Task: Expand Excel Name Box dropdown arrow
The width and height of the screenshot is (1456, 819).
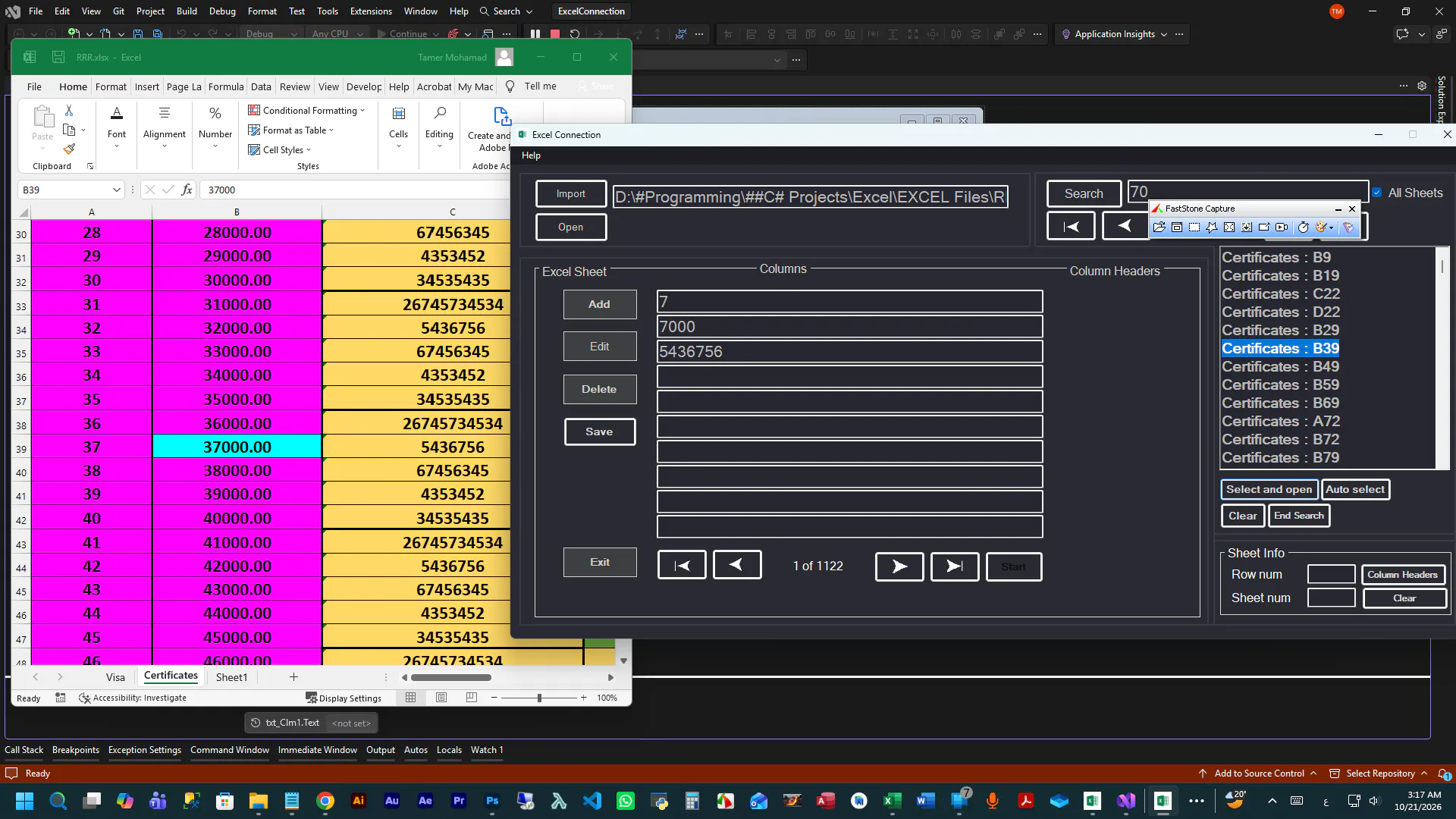Action: [116, 190]
